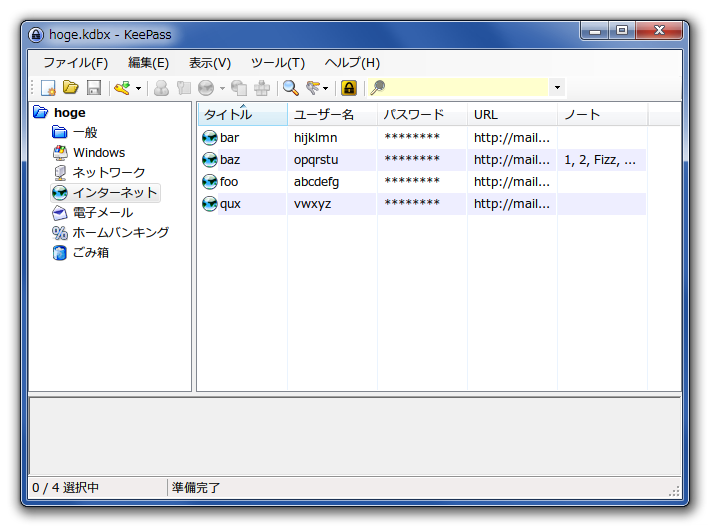
Task: Click the note cell '1, 2, Fizz, ...'
Action: [600, 160]
